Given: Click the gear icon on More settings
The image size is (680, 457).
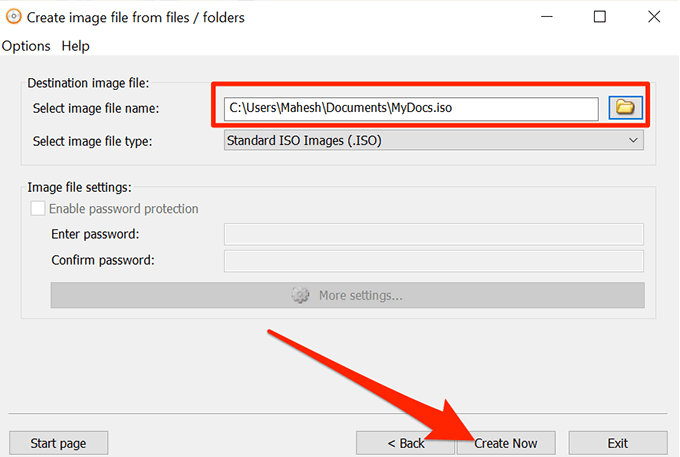Looking at the screenshot, I should (x=300, y=295).
